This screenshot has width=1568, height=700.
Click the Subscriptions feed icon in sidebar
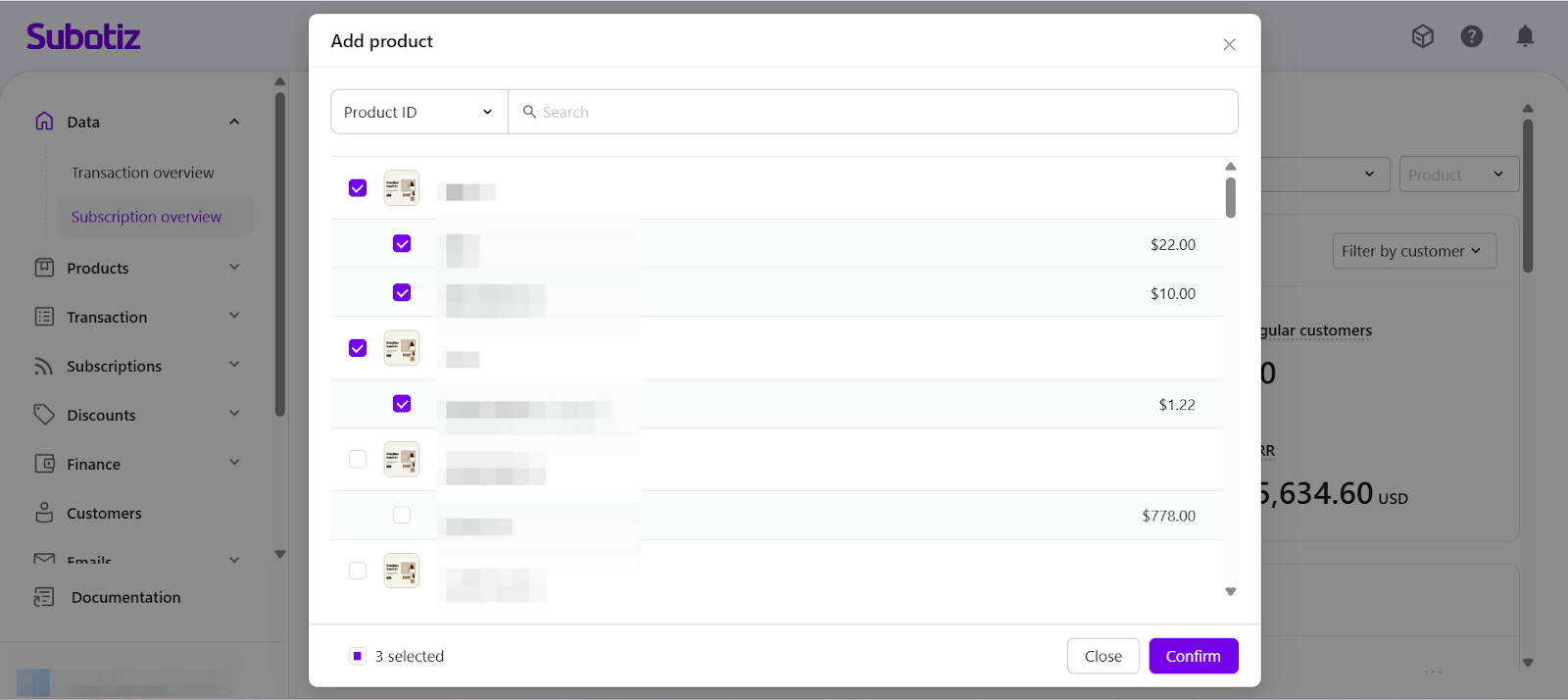click(x=44, y=366)
